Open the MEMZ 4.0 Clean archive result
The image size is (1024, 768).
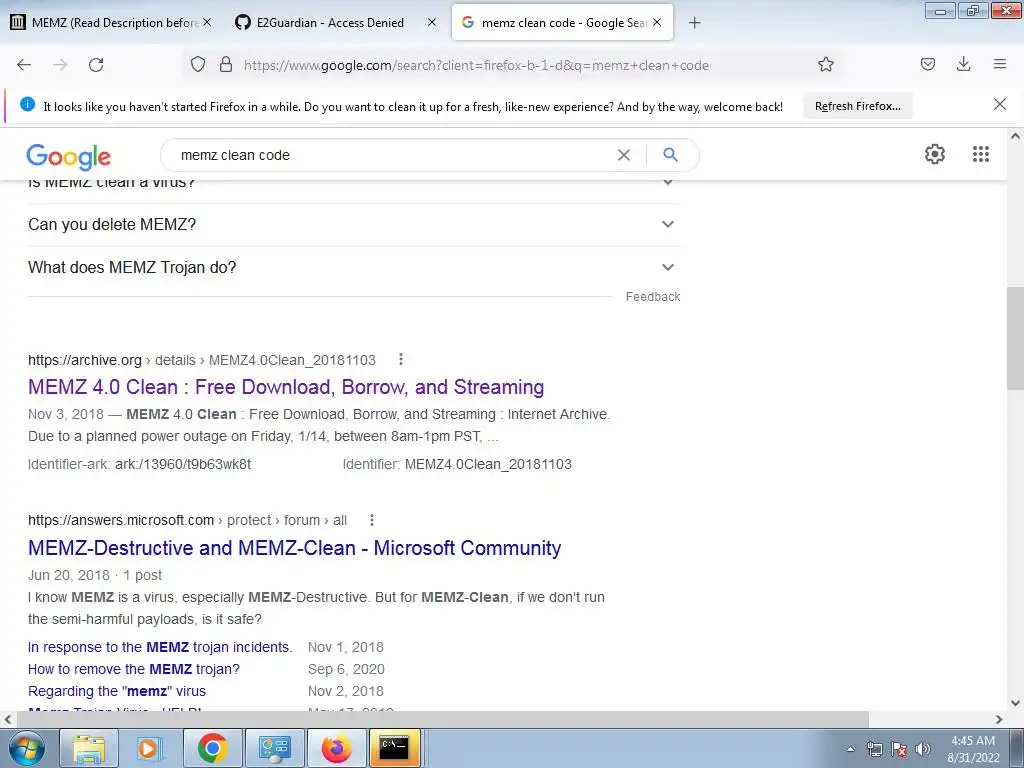tap(286, 387)
